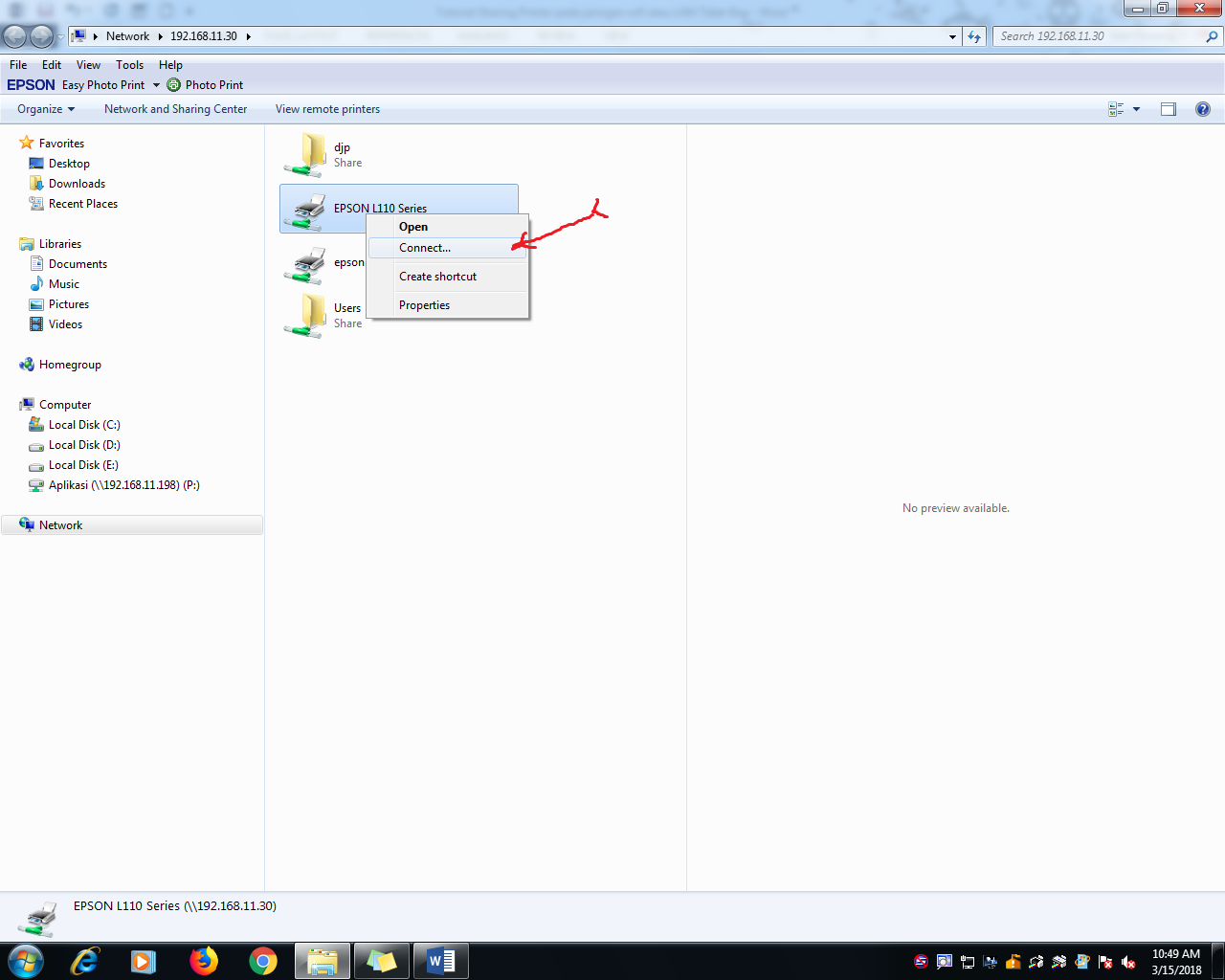Click the Forward navigation arrow
The image size is (1225, 980).
(42, 36)
